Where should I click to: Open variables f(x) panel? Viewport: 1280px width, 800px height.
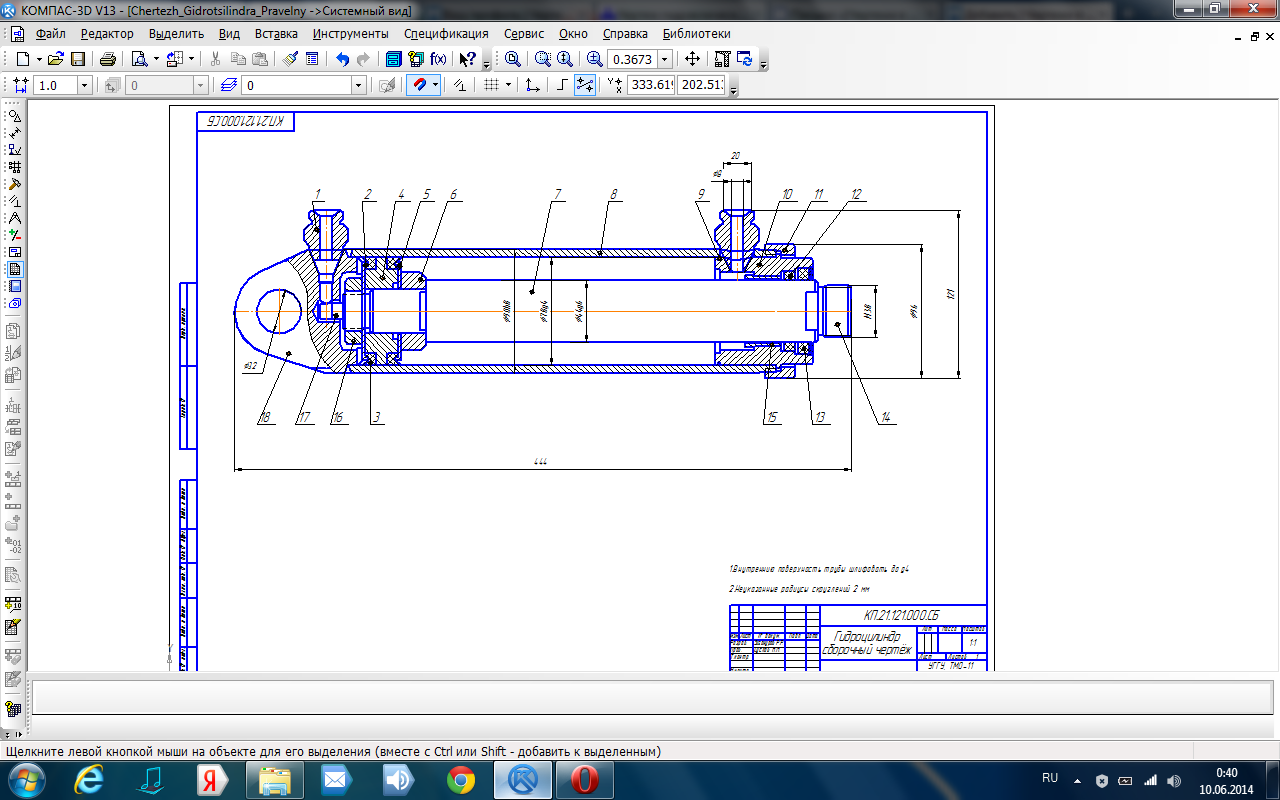click(x=438, y=59)
